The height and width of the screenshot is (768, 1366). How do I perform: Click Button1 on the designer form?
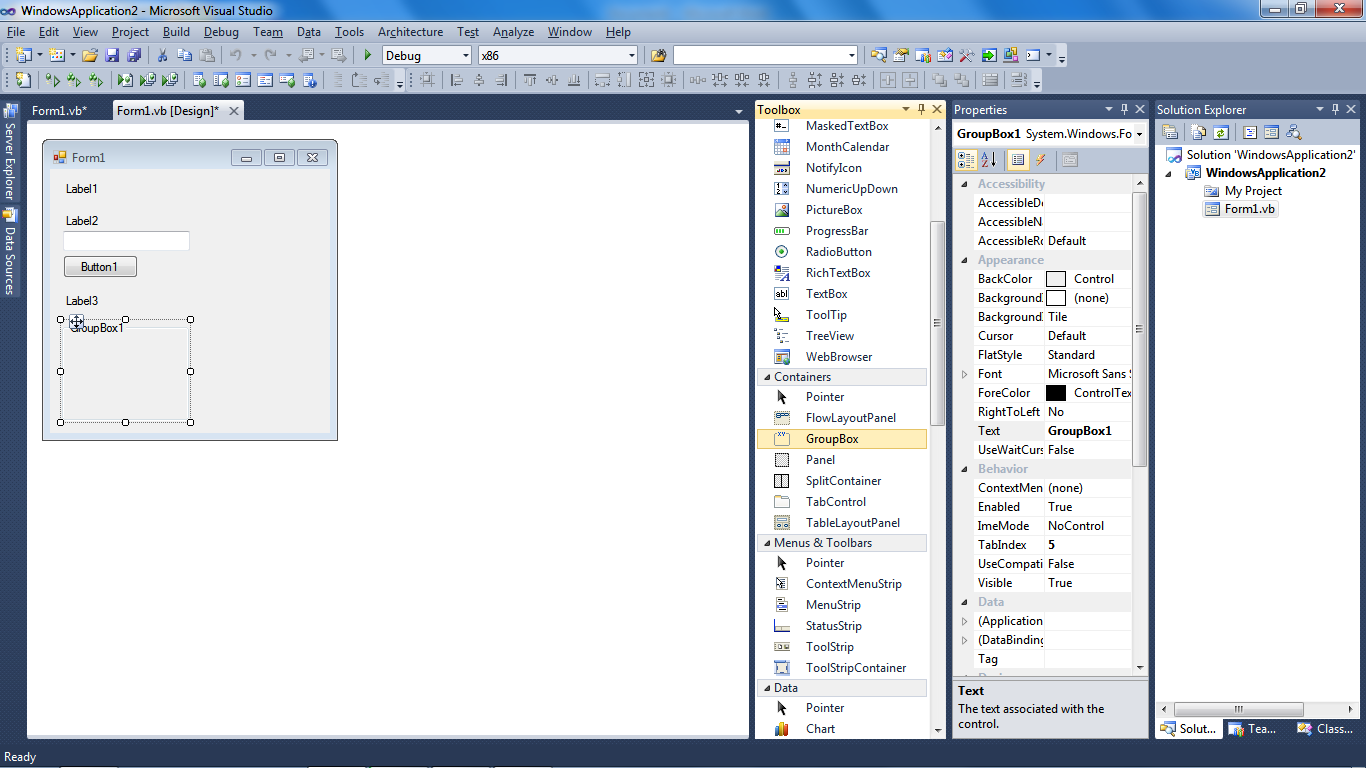tap(100, 266)
